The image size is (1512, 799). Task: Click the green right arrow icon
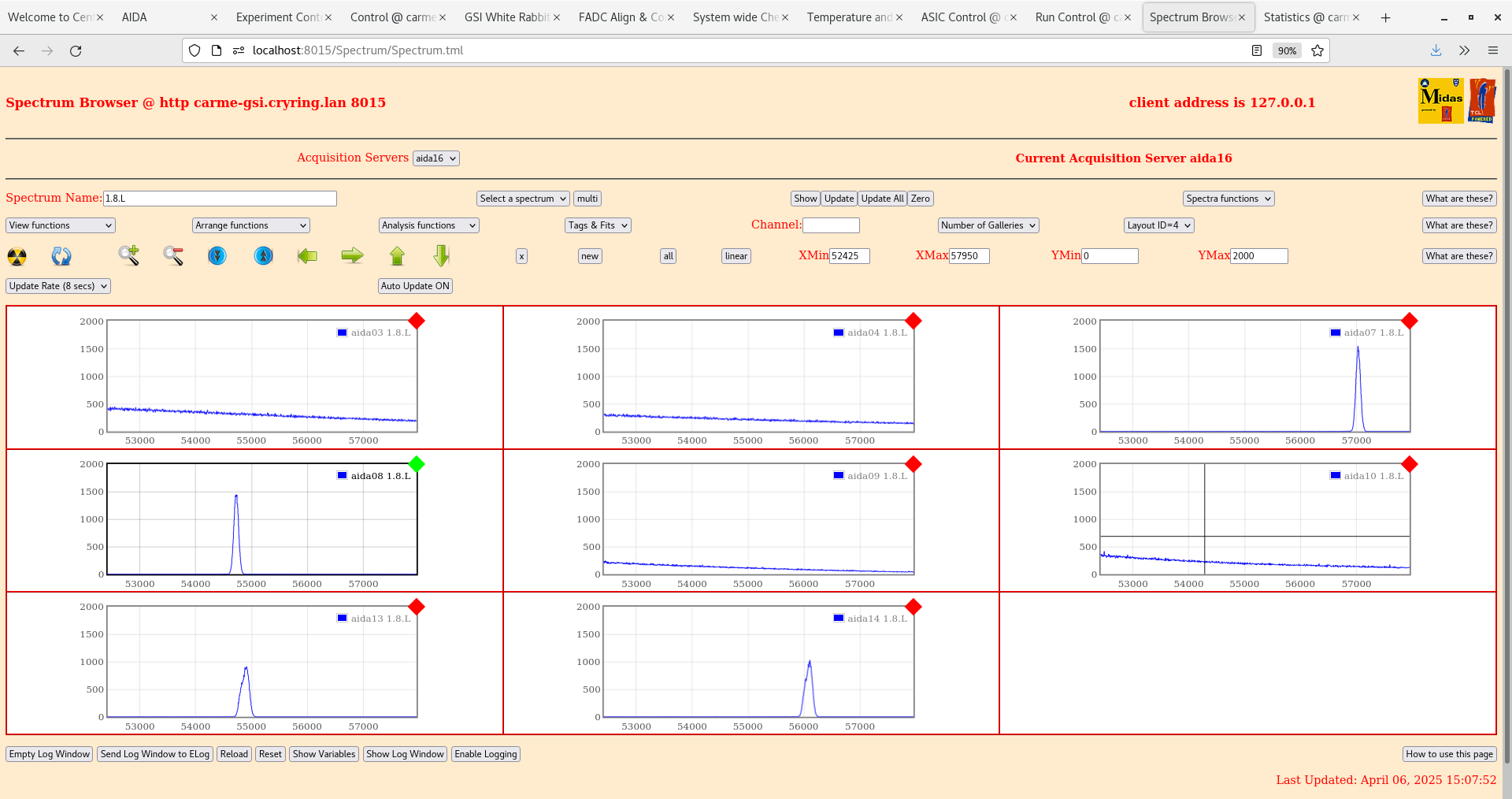[x=352, y=255]
